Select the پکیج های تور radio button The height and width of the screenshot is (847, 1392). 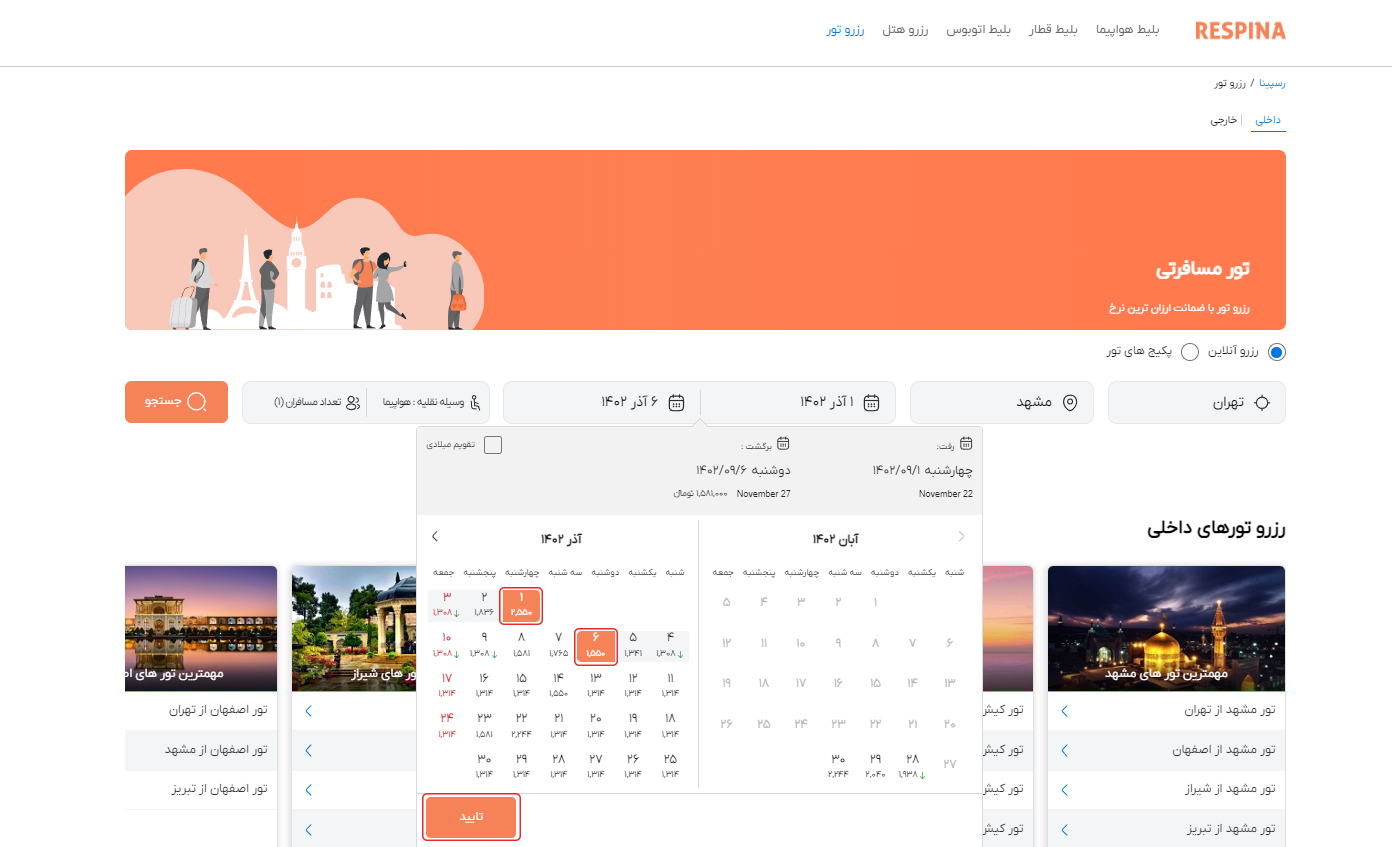1190,352
